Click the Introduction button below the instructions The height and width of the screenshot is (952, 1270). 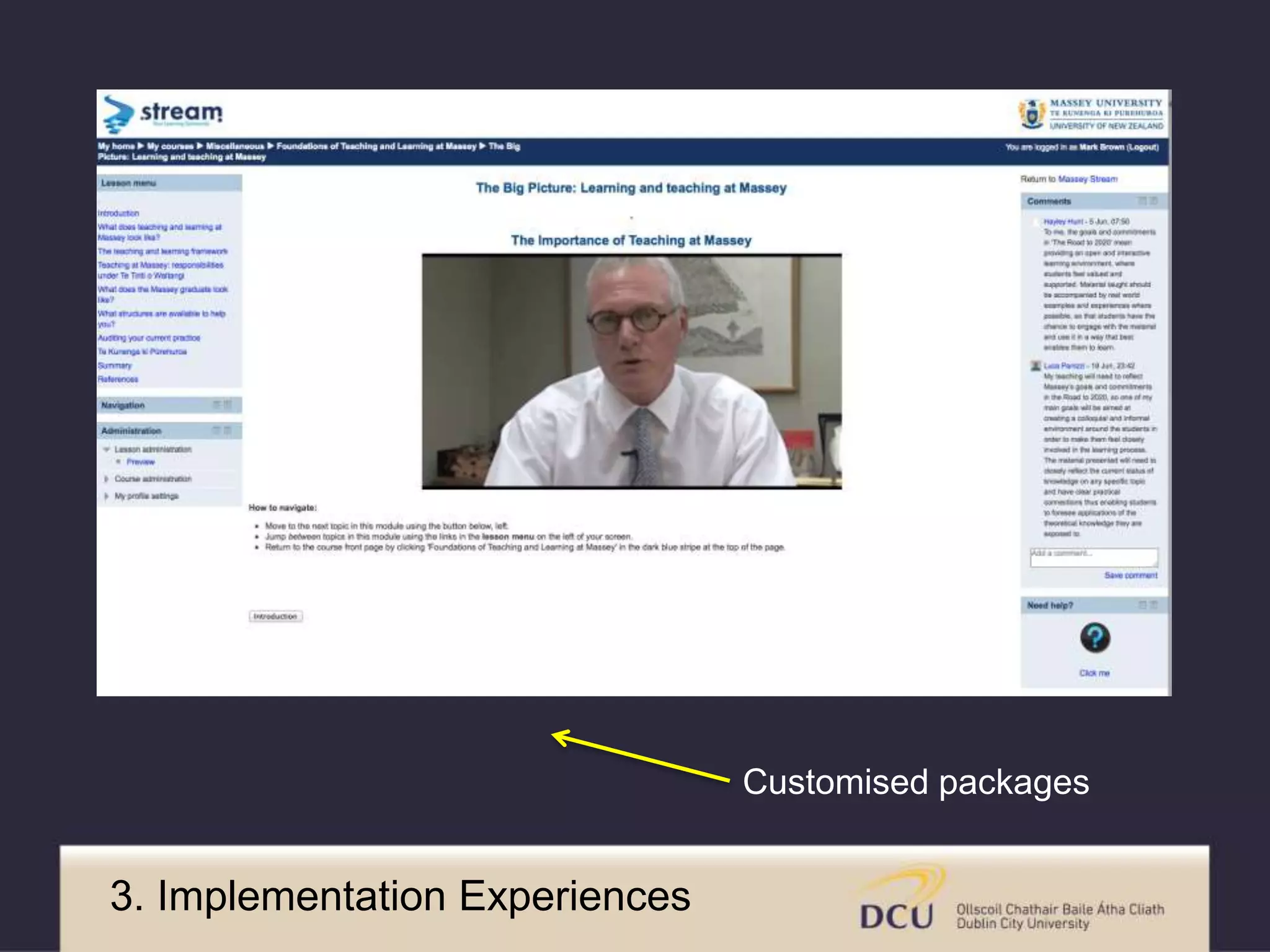click(276, 616)
